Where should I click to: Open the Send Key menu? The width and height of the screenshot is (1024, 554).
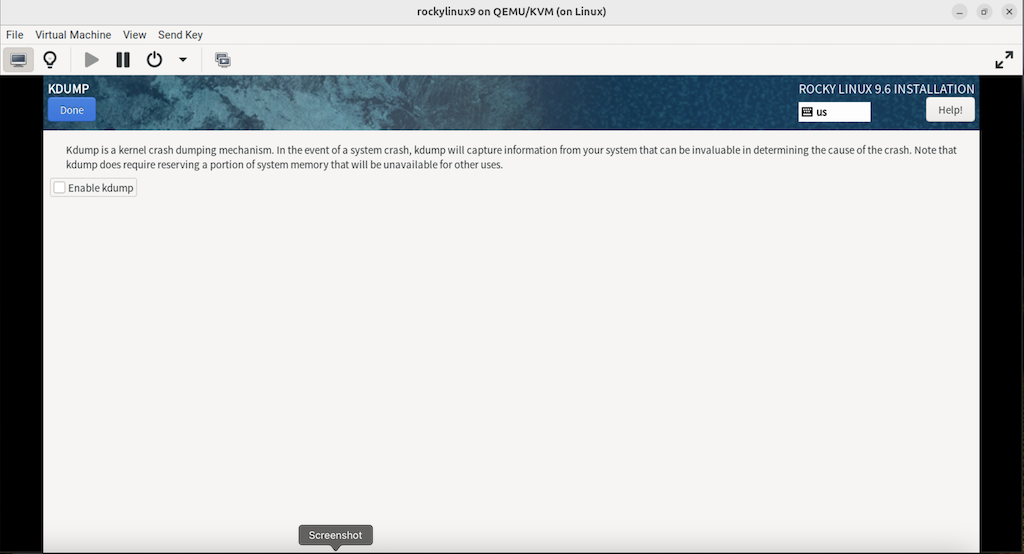coord(180,35)
